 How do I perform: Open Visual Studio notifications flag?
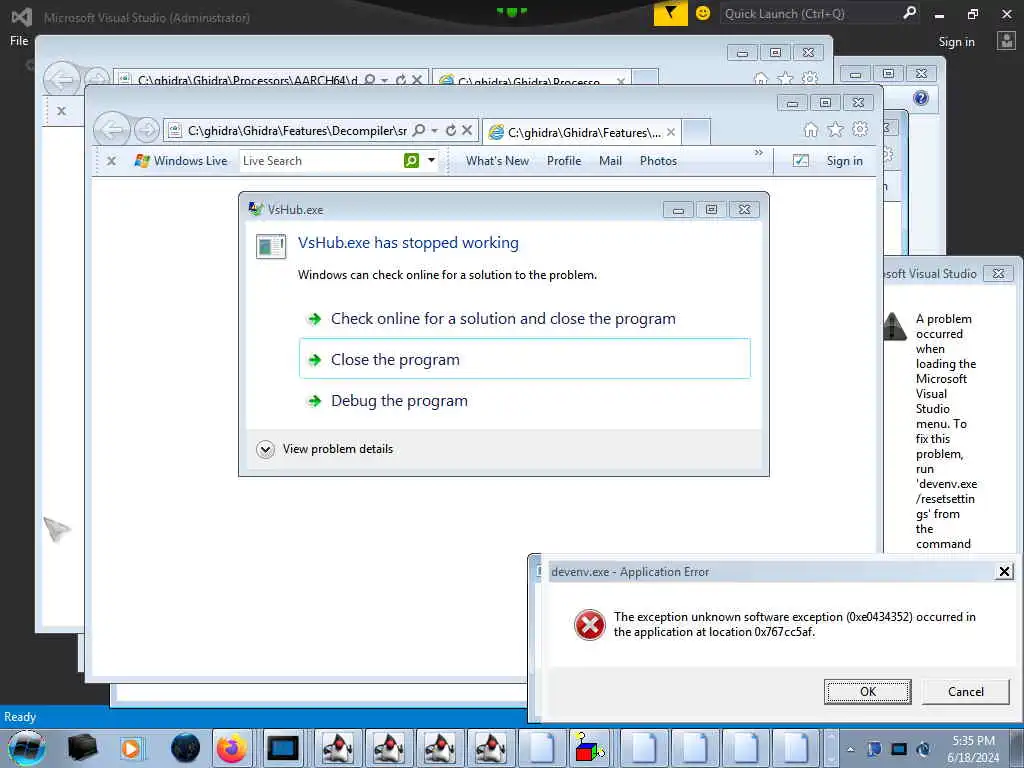click(671, 13)
